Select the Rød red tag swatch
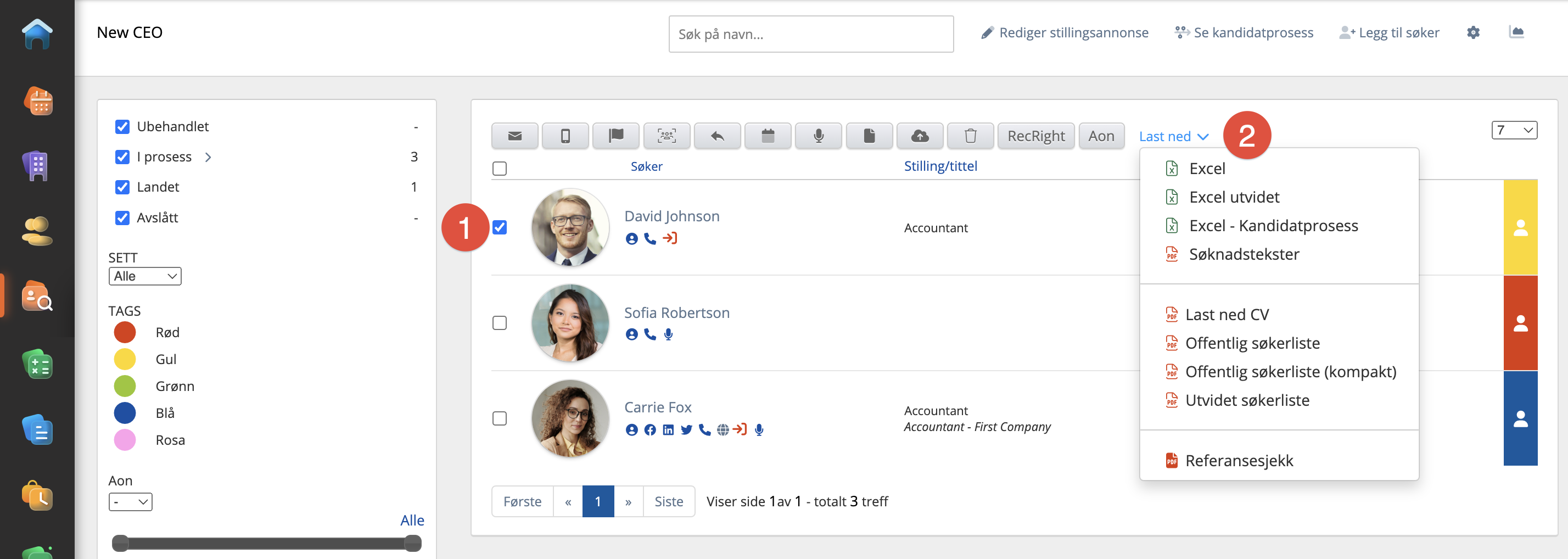Image resolution: width=1568 pixels, height=559 pixels. pyautogui.click(x=125, y=332)
